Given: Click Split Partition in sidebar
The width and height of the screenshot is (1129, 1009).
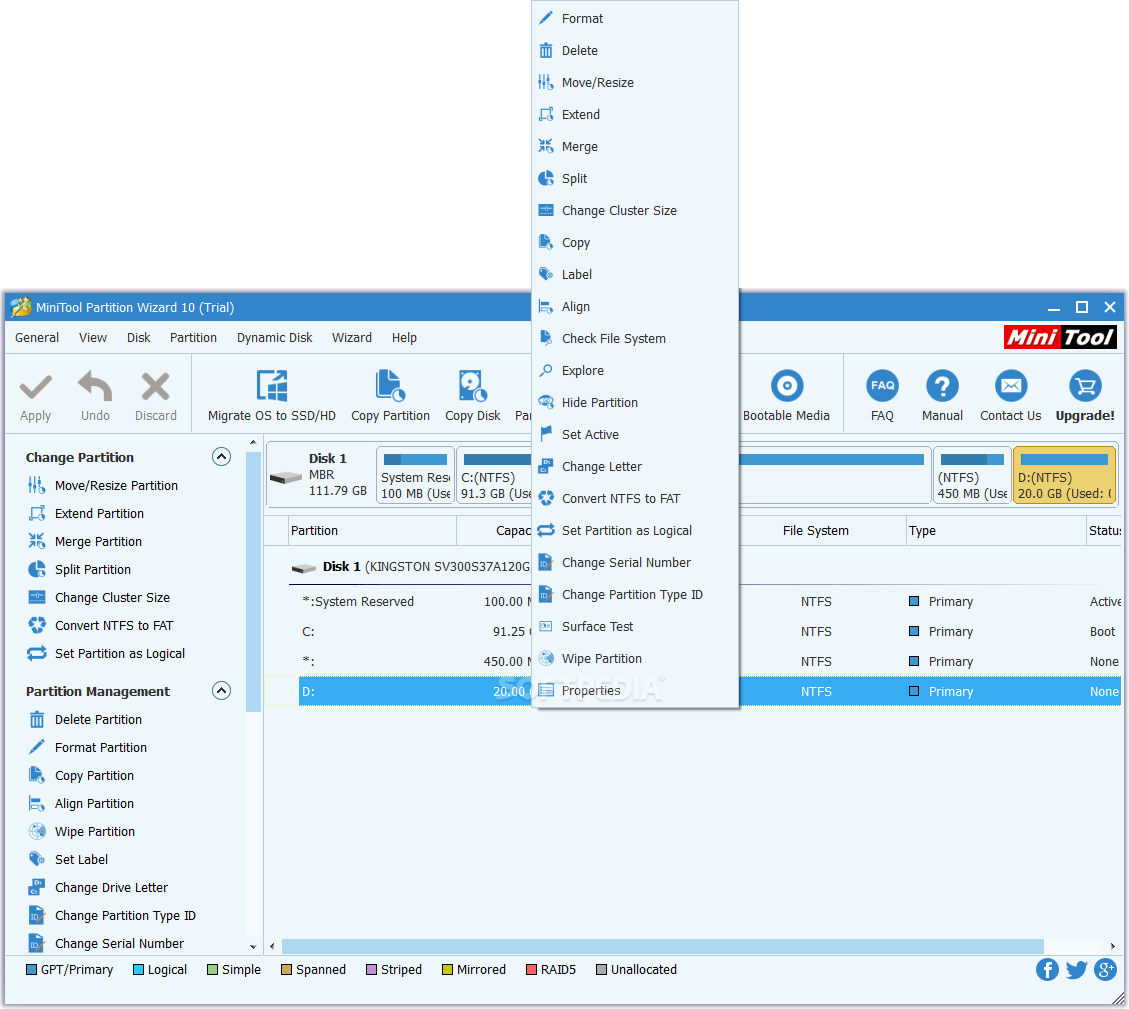Looking at the screenshot, I should pyautogui.click(x=79, y=570).
